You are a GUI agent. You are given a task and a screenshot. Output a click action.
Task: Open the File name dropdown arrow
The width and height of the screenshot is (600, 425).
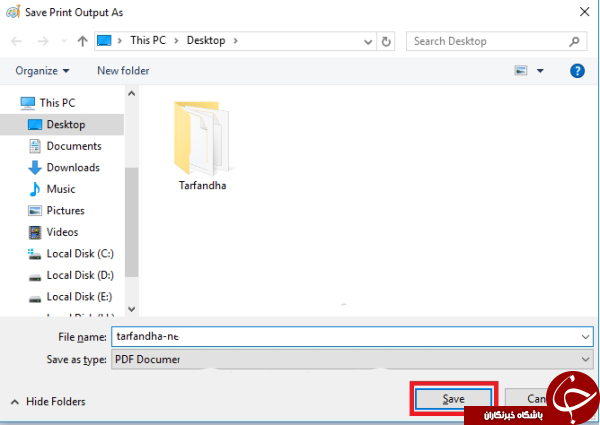click(x=585, y=337)
